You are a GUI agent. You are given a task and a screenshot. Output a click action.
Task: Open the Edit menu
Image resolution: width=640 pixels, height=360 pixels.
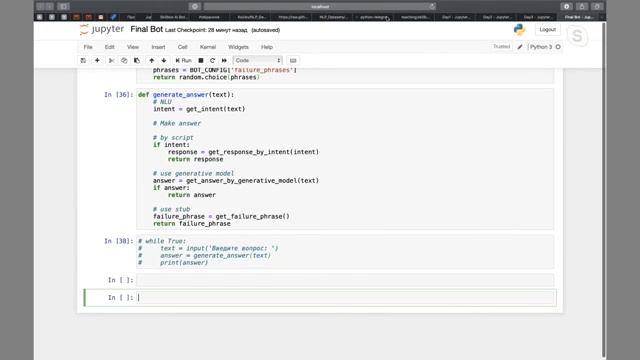pyautogui.click(x=109, y=47)
